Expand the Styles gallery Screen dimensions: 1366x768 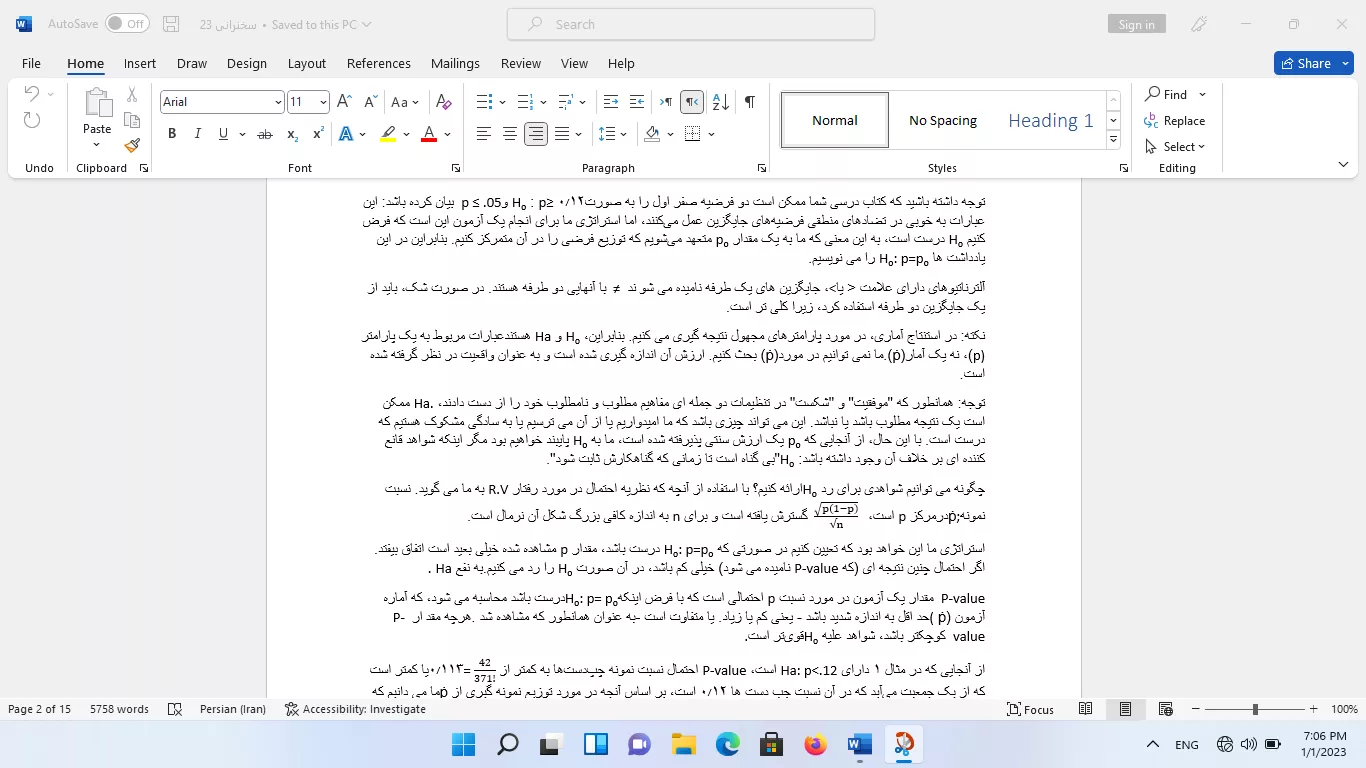tap(1113, 140)
